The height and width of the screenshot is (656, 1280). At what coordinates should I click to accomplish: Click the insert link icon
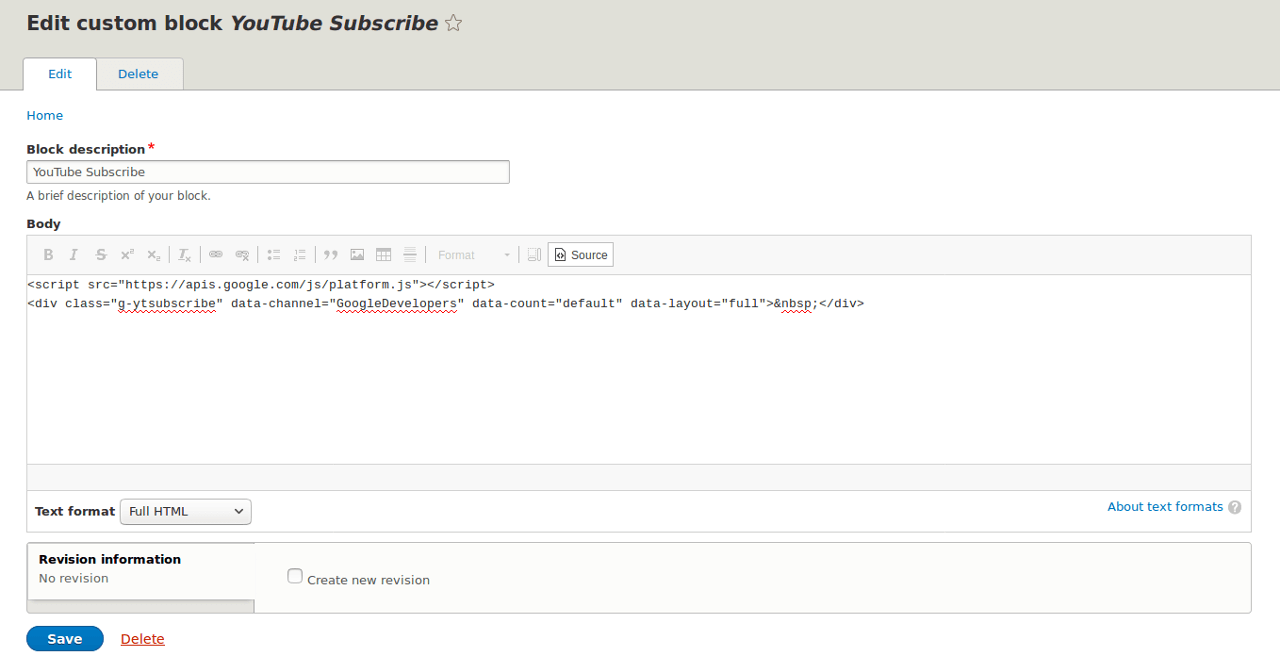coord(216,255)
